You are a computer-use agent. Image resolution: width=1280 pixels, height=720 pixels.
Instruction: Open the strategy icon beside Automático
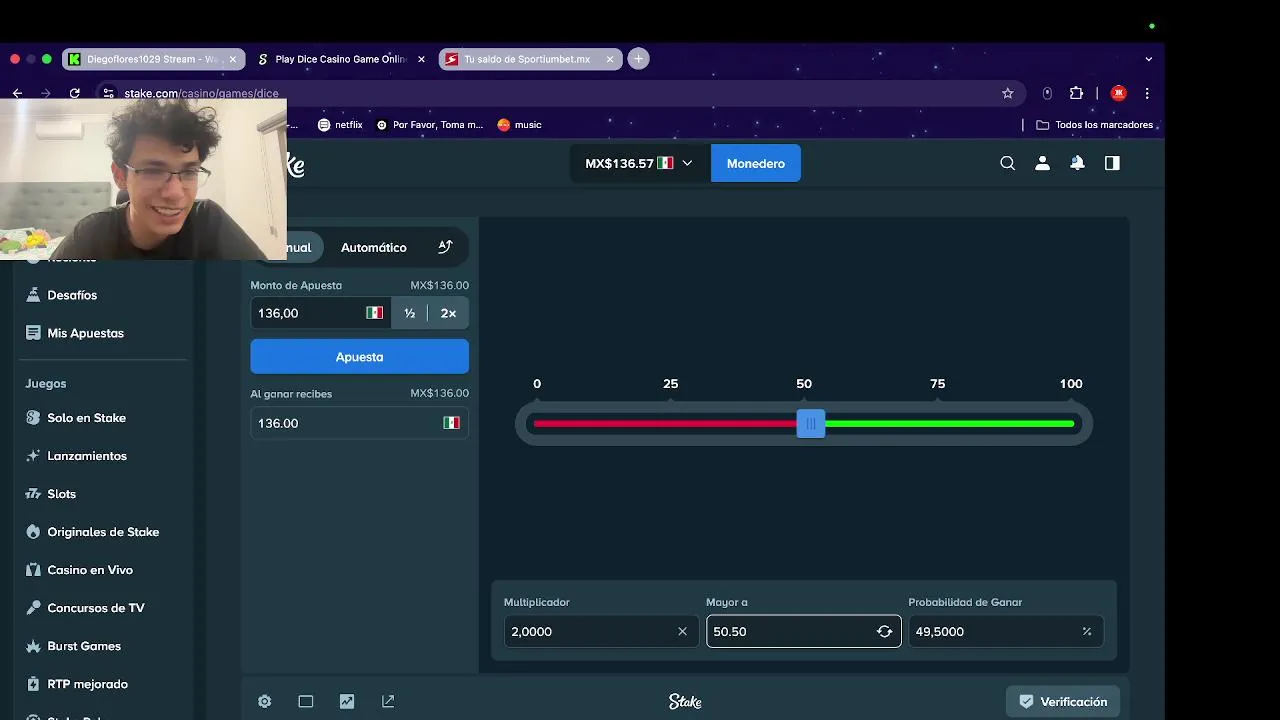pyautogui.click(x=445, y=247)
